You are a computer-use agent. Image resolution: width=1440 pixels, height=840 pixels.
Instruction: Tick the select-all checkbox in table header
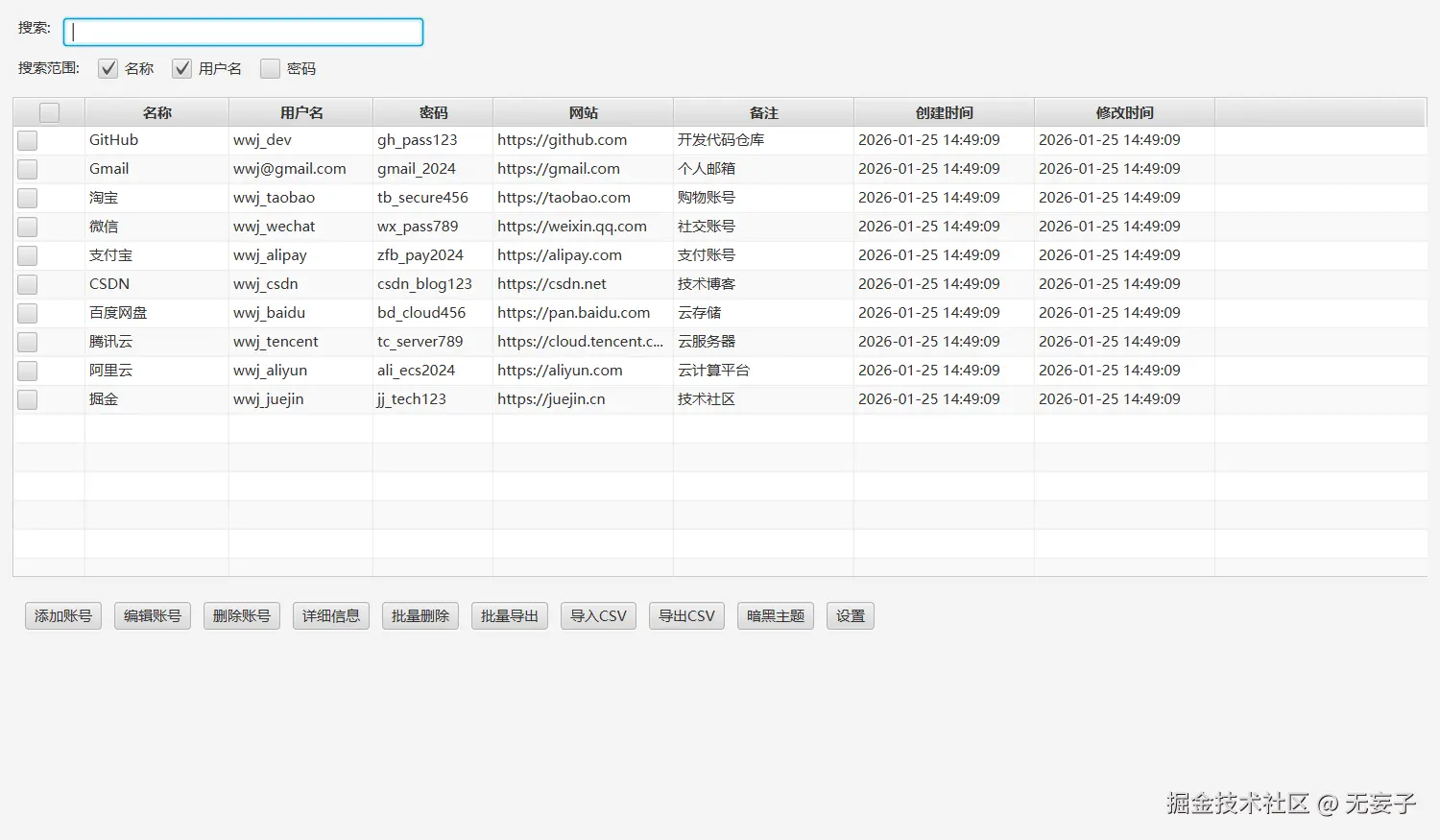49,112
